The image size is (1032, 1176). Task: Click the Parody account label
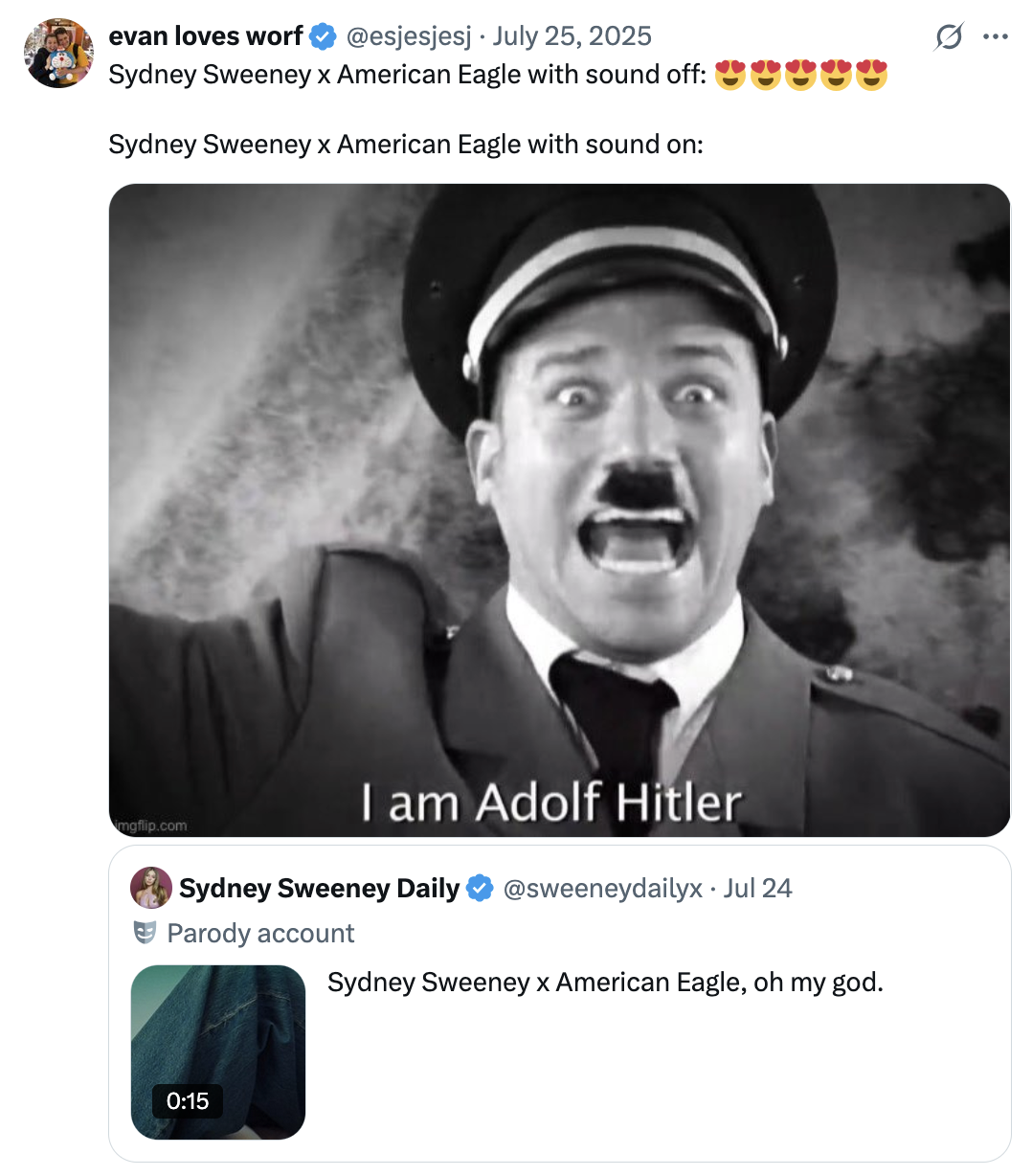point(260,933)
